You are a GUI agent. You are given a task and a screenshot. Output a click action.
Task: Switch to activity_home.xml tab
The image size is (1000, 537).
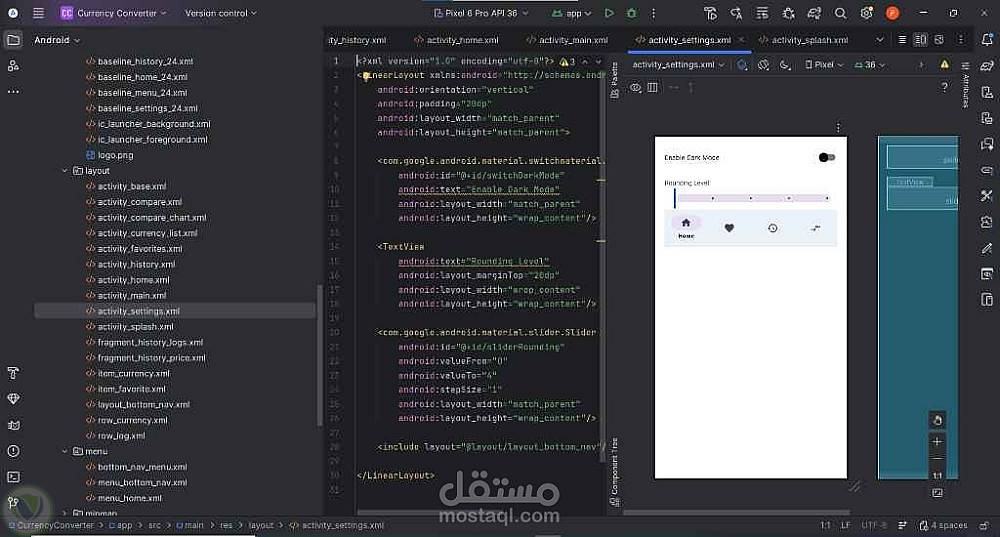click(456, 40)
